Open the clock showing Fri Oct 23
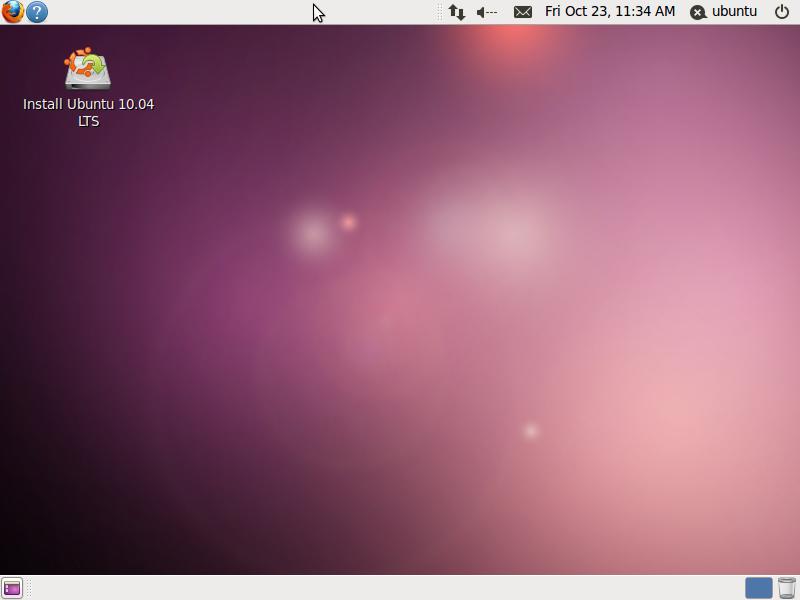 pos(610,11)
